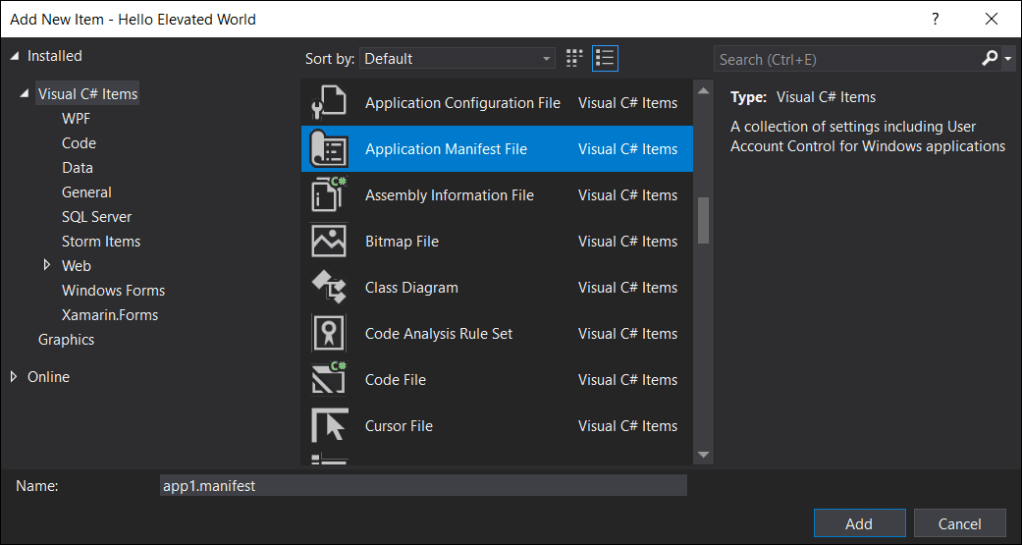Click the Application Configuration File icon
Viewport: 1022px width, 545px height.
point(328,103)
